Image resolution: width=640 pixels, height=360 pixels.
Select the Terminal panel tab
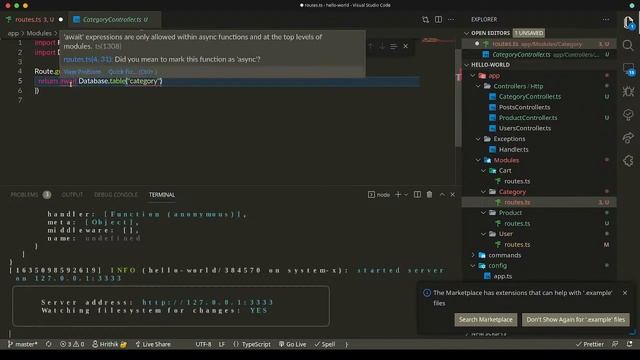[162, 195]
